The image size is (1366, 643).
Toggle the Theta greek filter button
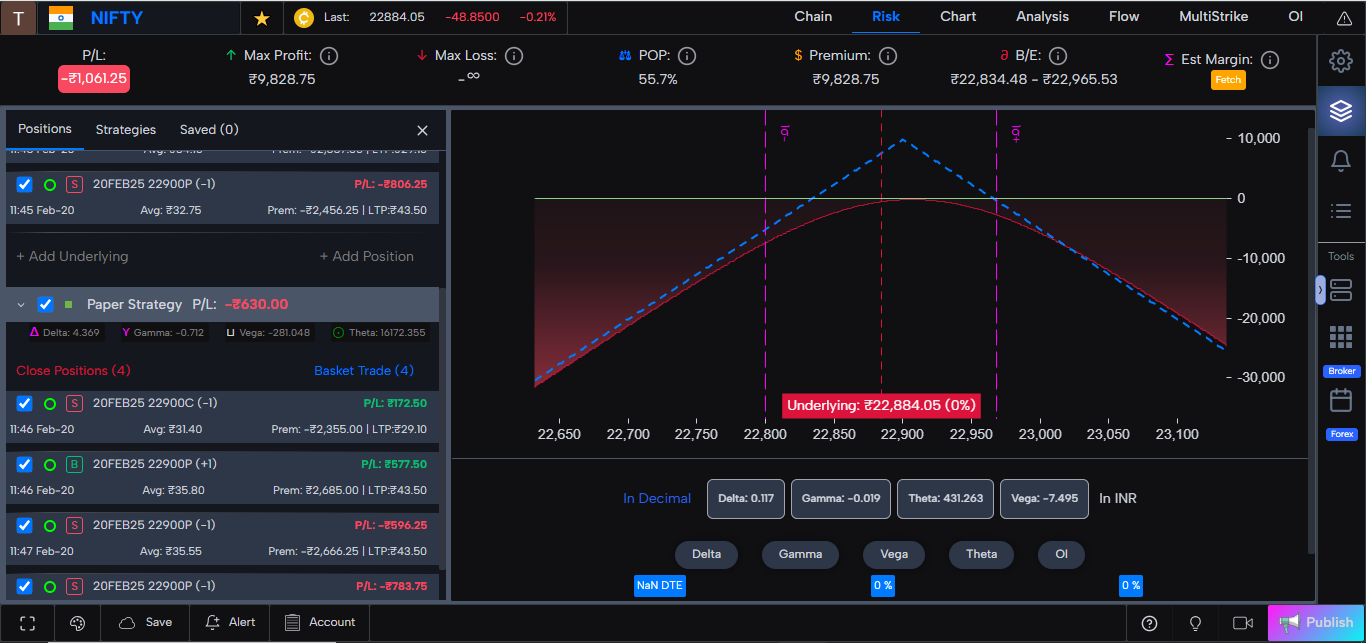pos(981,554)
